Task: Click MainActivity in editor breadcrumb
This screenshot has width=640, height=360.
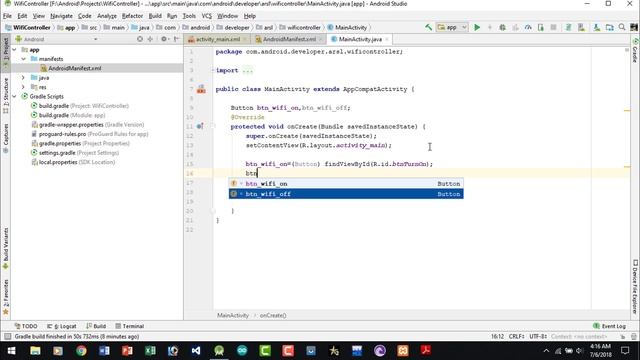Action: click(x=233, y=316)
